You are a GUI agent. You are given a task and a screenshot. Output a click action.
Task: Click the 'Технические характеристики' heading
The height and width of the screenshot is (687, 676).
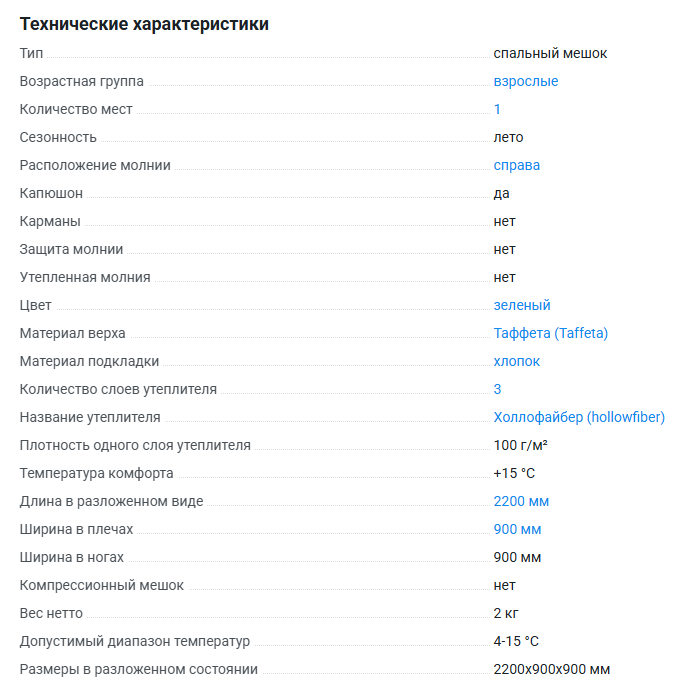[x=144, y=24]
